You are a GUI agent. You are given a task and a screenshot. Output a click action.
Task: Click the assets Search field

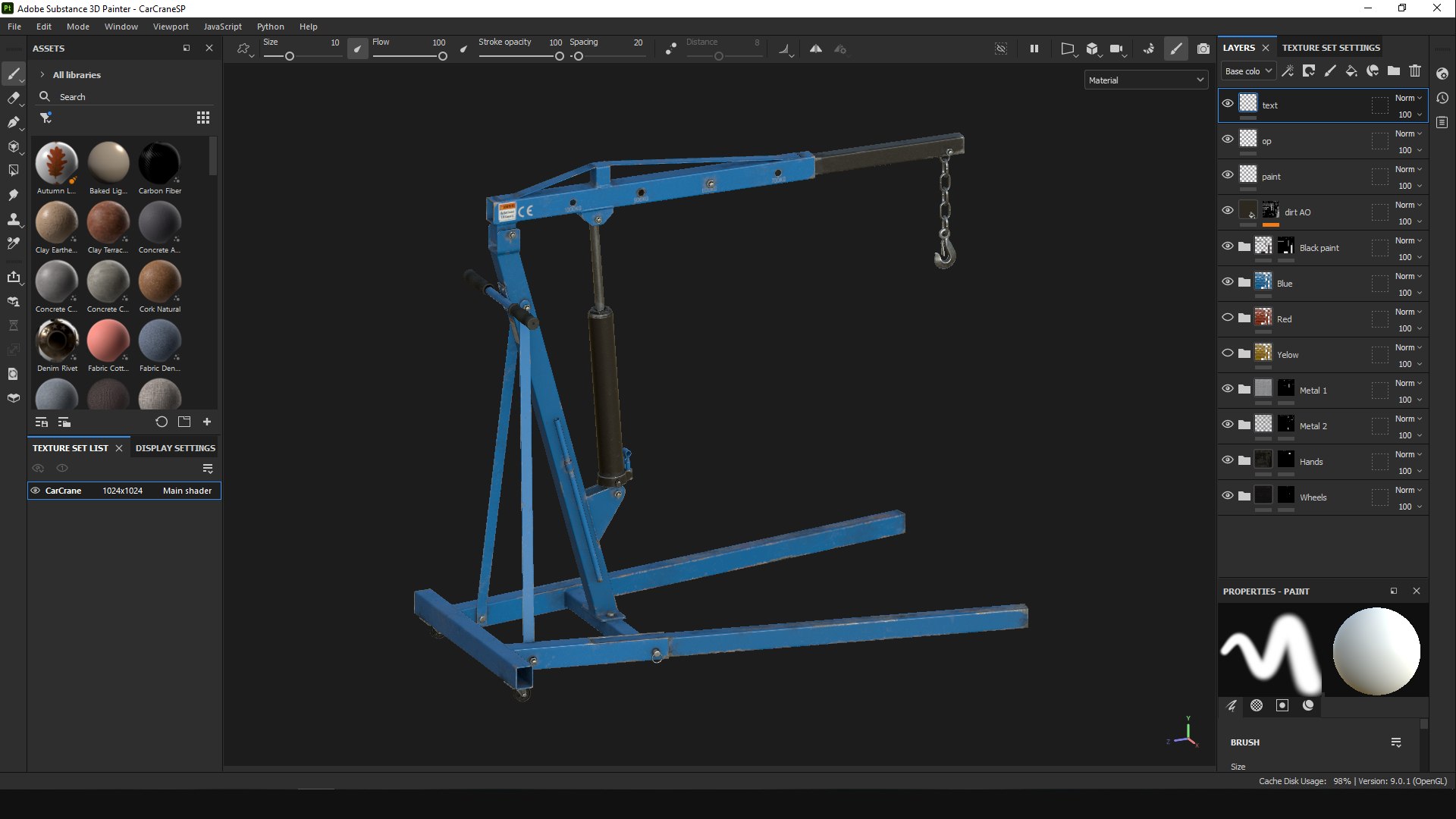[125, 97]
